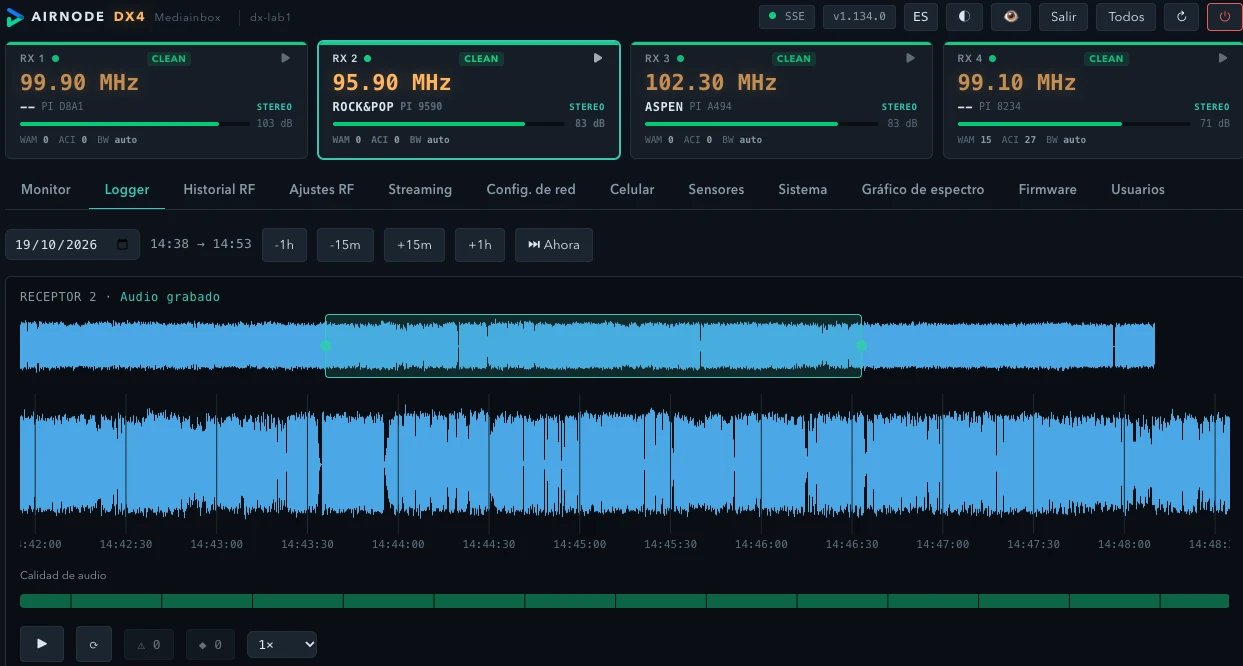The width and height of the screenshot is (1243, 666).
Task: Switch to the Streaming tab
Action: point(420,189)
